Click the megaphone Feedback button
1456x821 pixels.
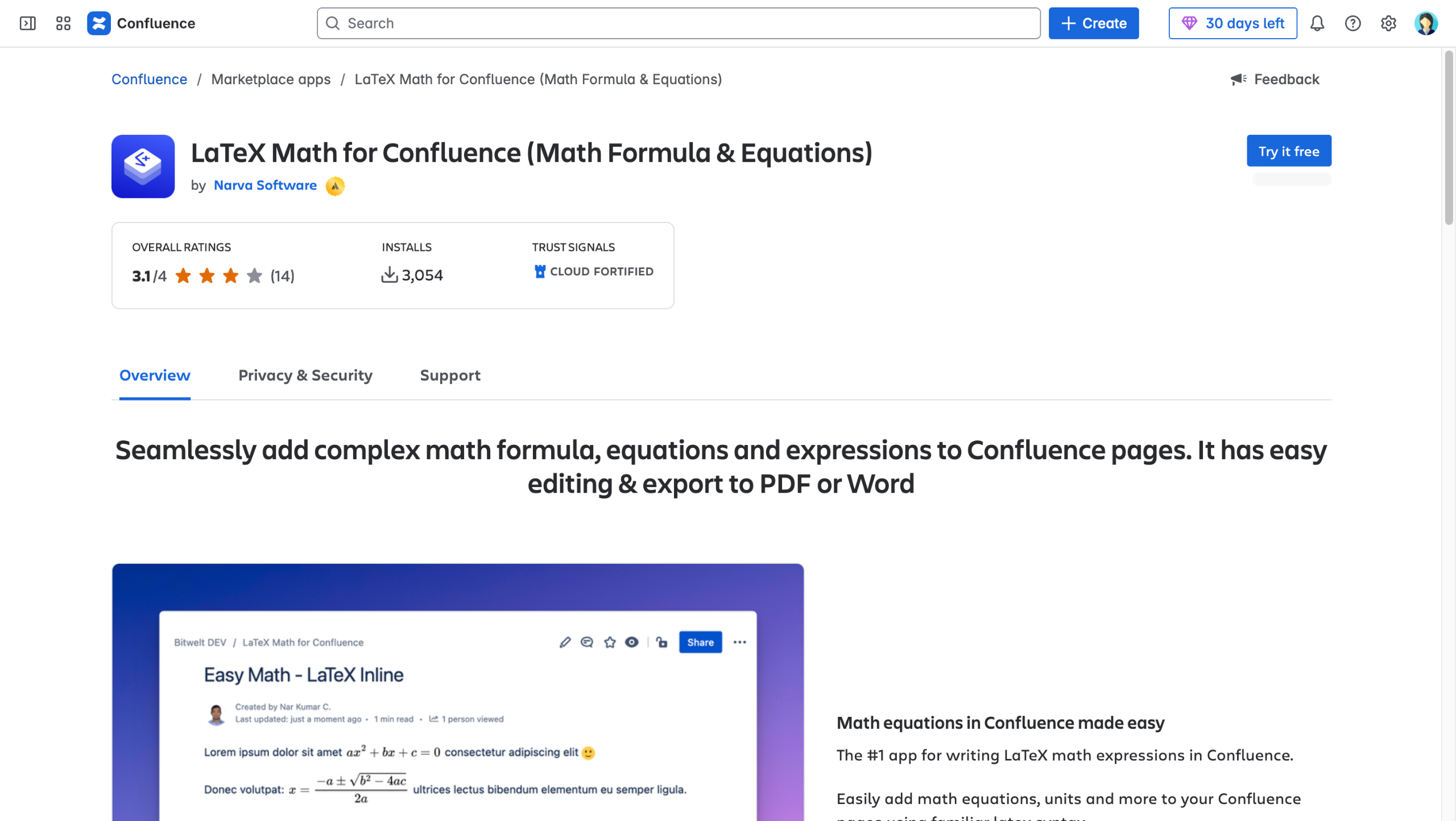point(1275,79)
